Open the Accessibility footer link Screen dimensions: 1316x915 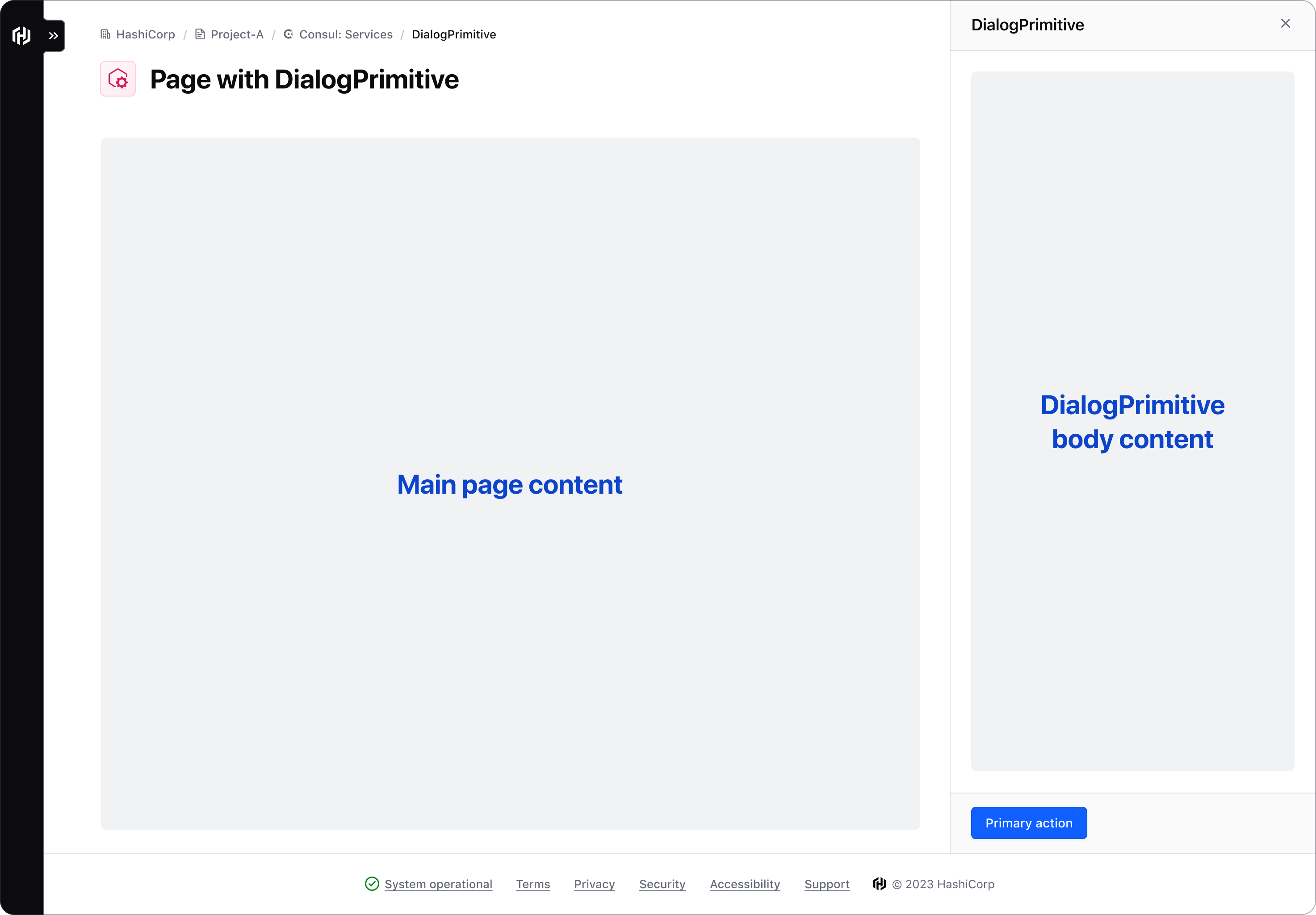[x=745, y=884]
